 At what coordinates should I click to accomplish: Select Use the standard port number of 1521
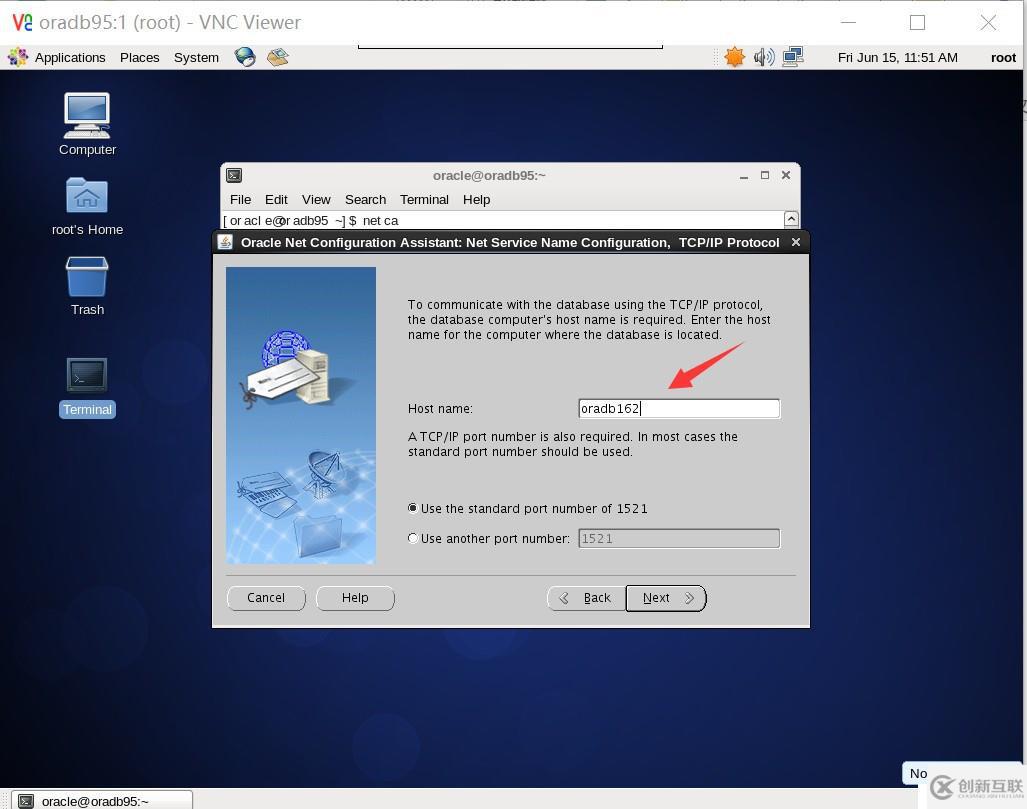(x=527, y=508)
